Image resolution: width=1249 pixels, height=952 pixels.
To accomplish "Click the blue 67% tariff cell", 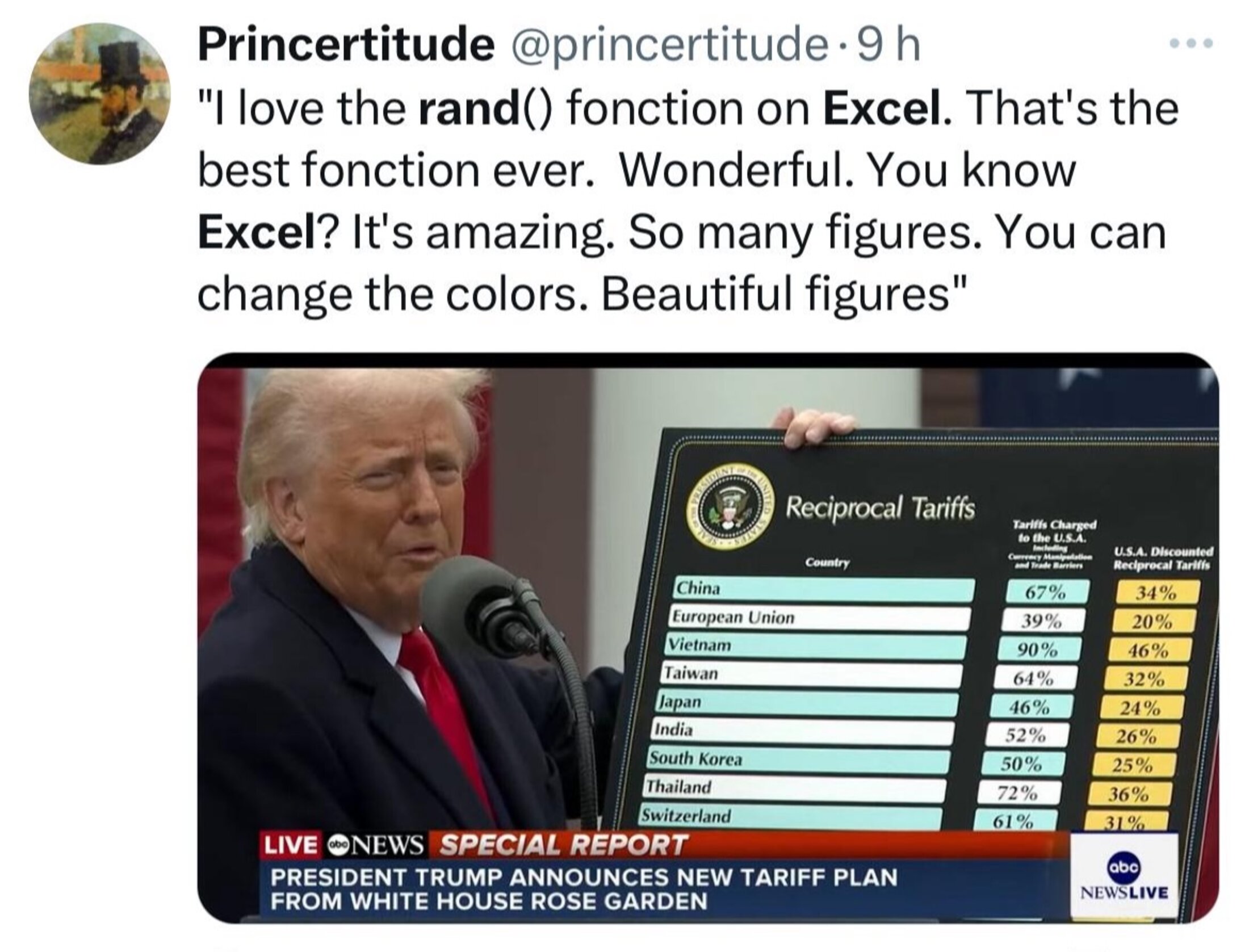I will coord(1048,593).
